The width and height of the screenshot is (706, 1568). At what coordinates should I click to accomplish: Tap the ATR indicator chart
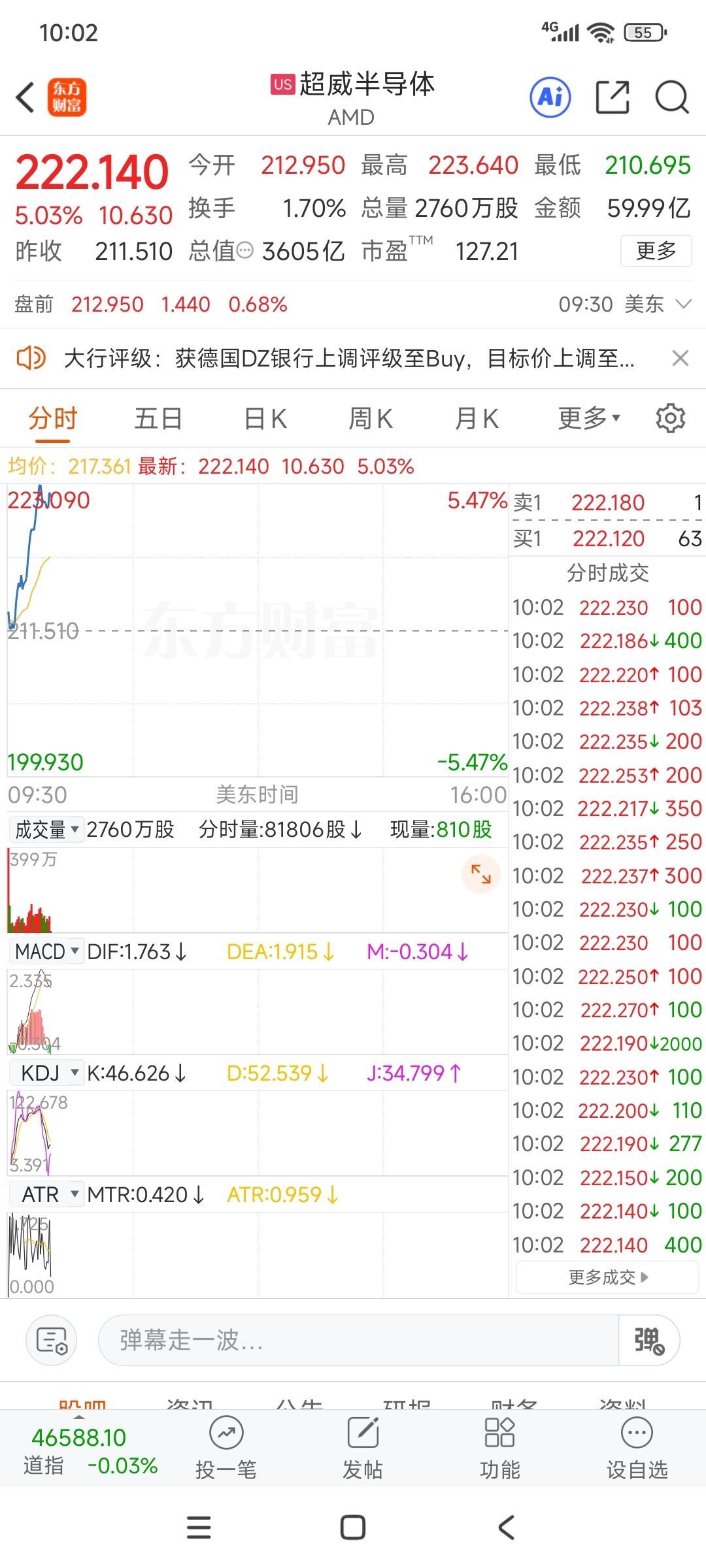click(258, 1254)
